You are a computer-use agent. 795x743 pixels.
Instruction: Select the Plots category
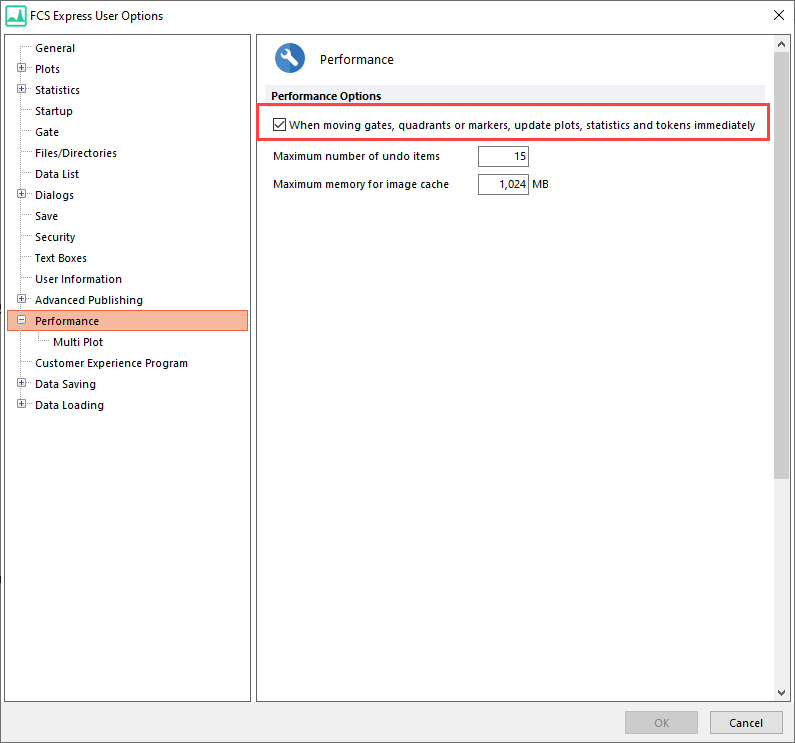coord(47,69)
